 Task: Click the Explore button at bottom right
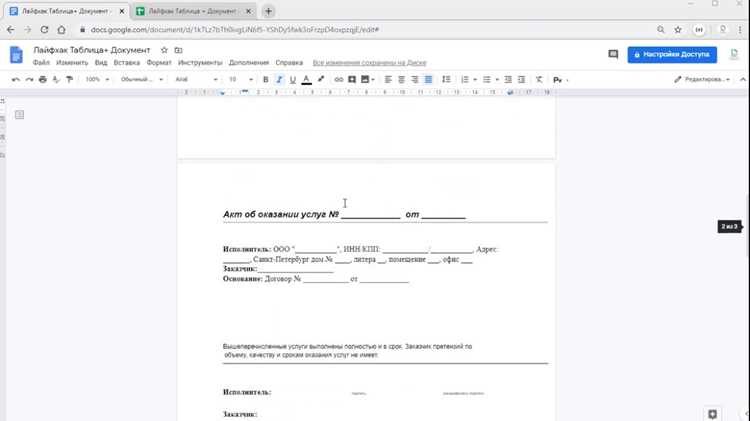(712, 414)
